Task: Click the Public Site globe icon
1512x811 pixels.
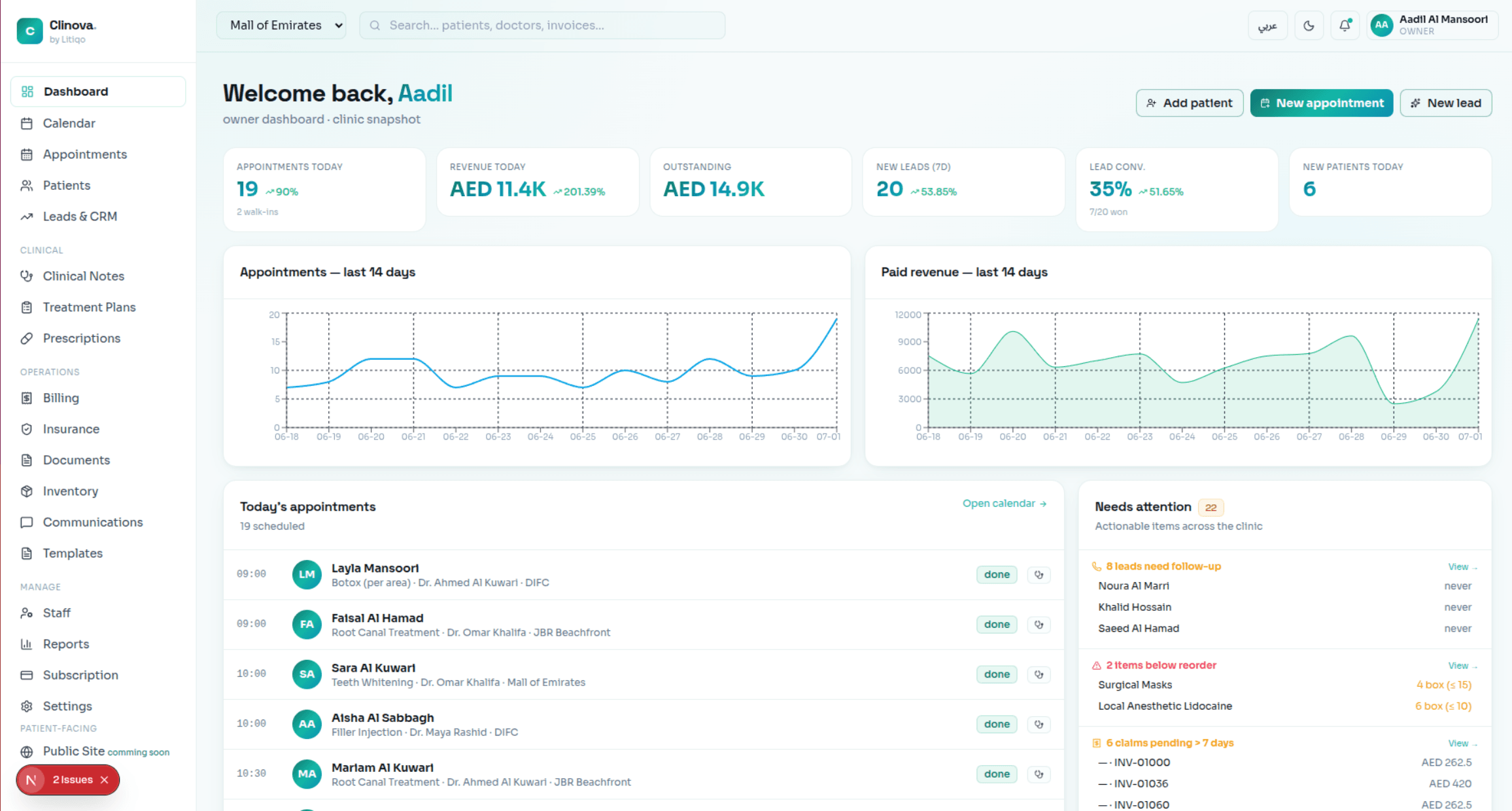Action: tap(27, 751)
